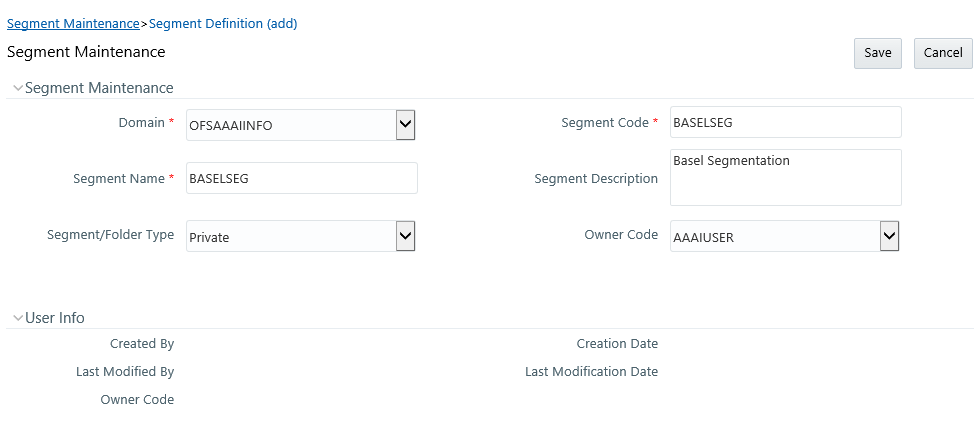Click the Segment/Folder Type field label
980x421 pixels.
(110, 235)
